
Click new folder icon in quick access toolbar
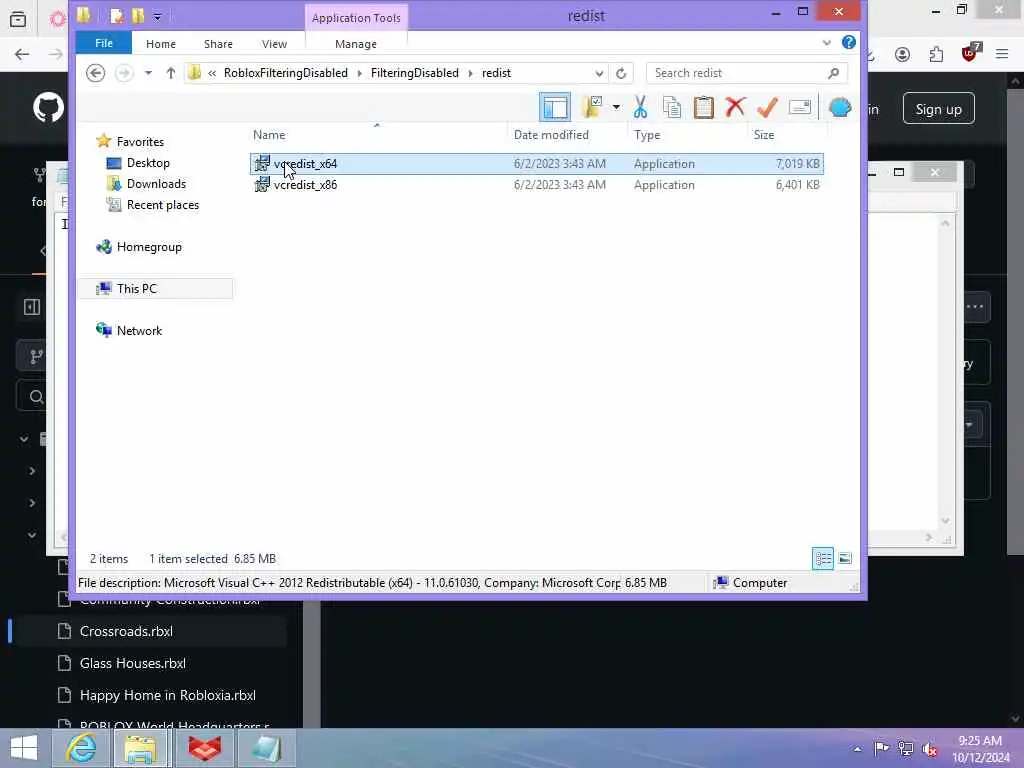pos(138,16)
